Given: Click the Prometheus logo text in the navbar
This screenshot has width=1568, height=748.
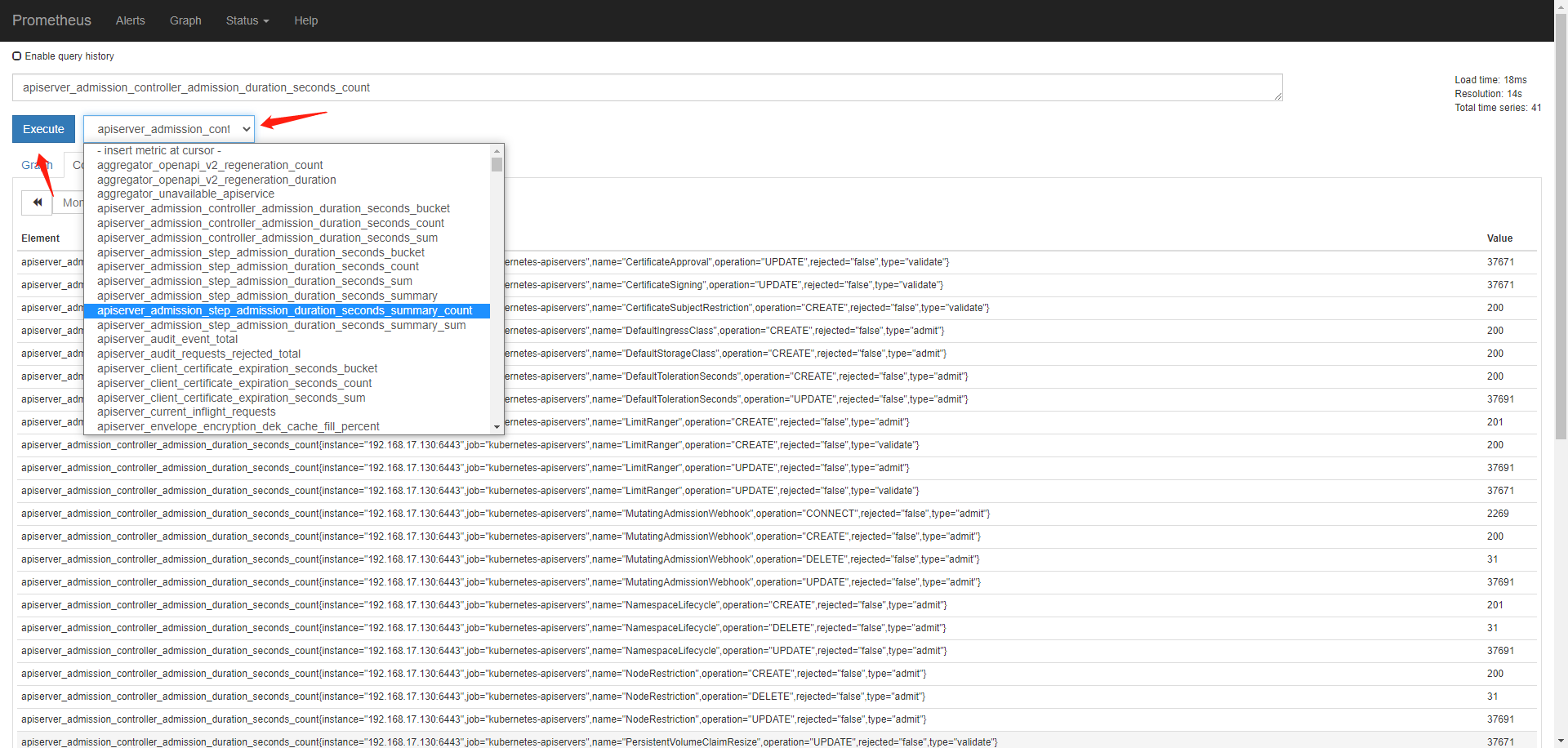Looking at the screenshot, I should tap(51, 20).
